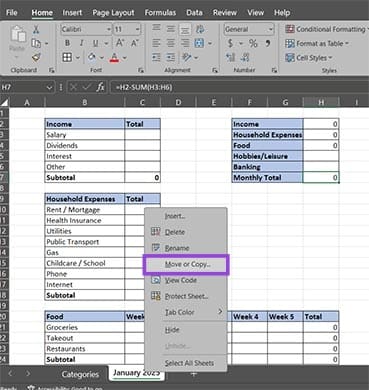Open Font group dialog launcher
Screen dimensions: 369x390
[141, 70]
